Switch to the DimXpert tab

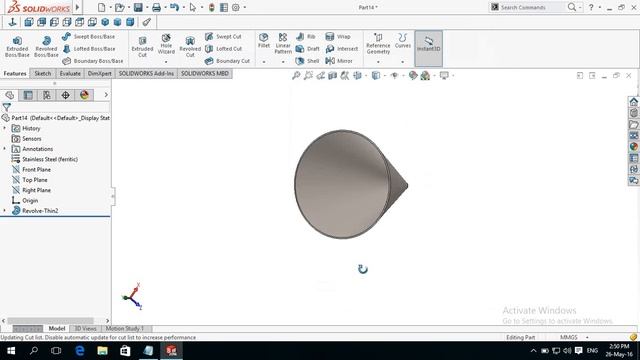[100, 73]
